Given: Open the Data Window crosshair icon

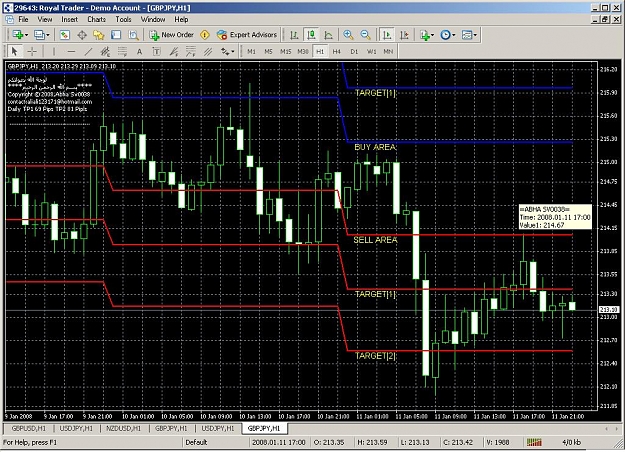Looking at the screenshot, I should click(x=82, y=35).
